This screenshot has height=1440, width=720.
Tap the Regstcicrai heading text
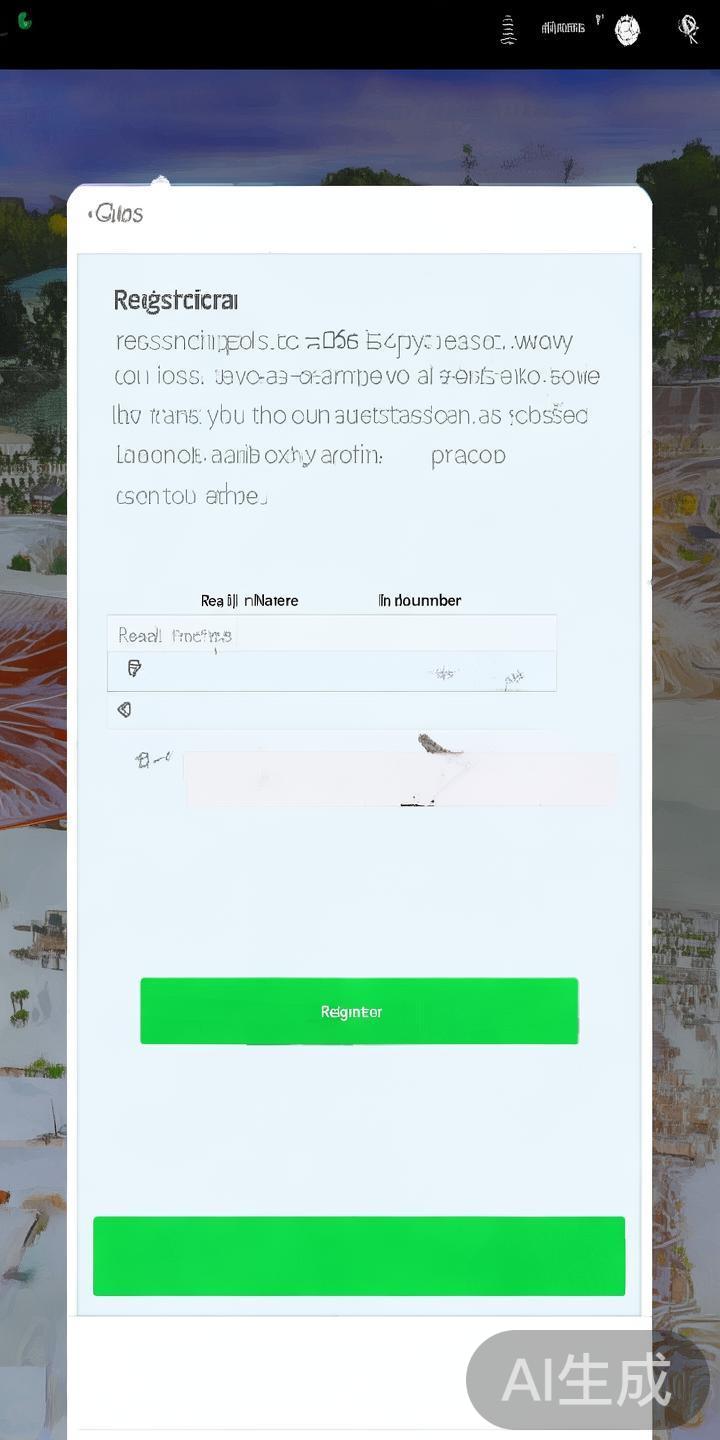coord(176,300)
